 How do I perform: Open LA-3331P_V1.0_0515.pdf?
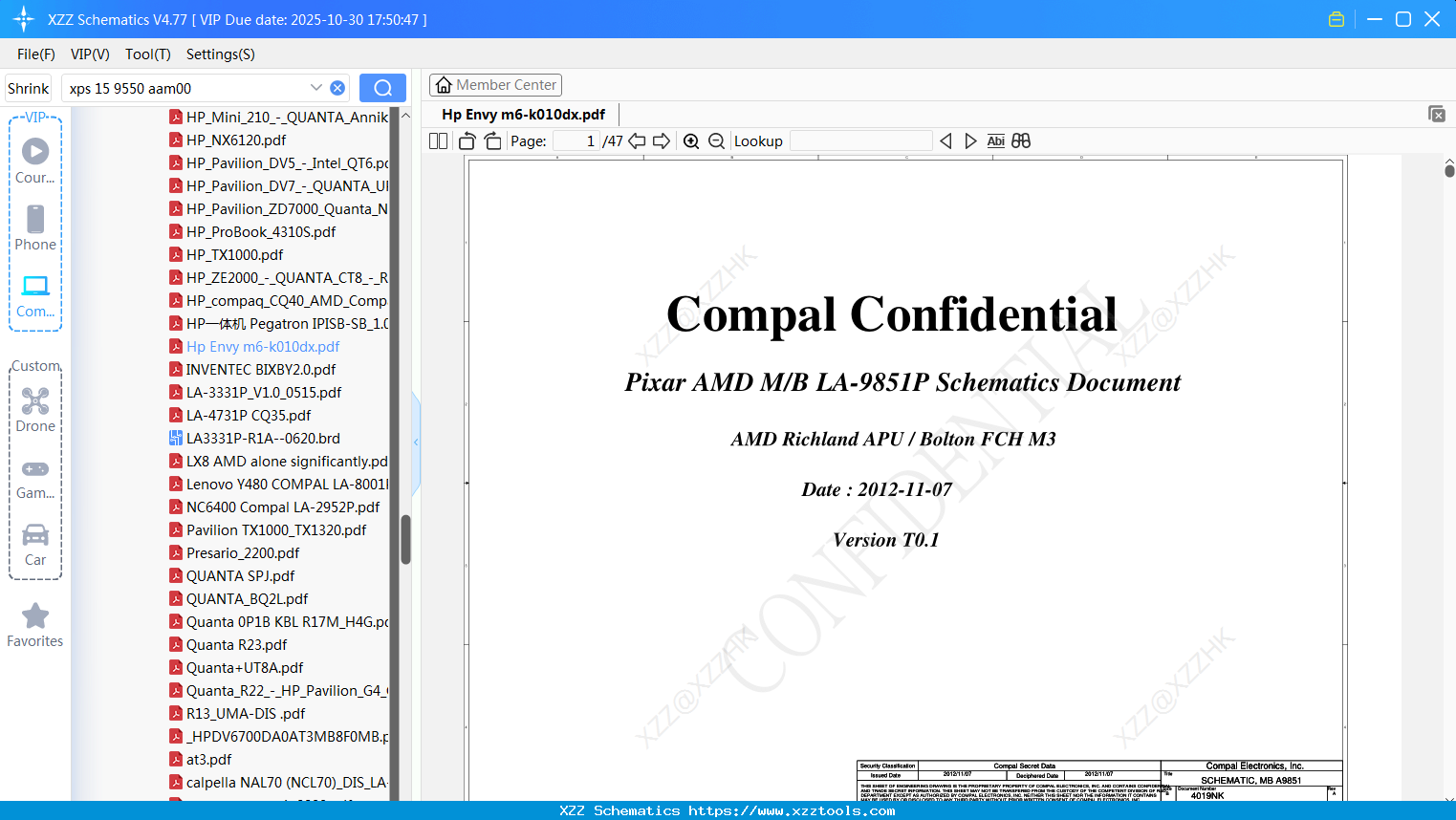pyautogui.click(x=264, y=393)
